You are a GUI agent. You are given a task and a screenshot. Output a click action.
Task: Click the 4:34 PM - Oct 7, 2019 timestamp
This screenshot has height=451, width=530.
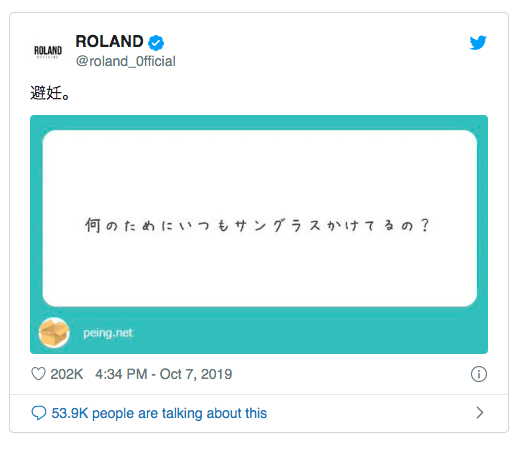[164, 374]
